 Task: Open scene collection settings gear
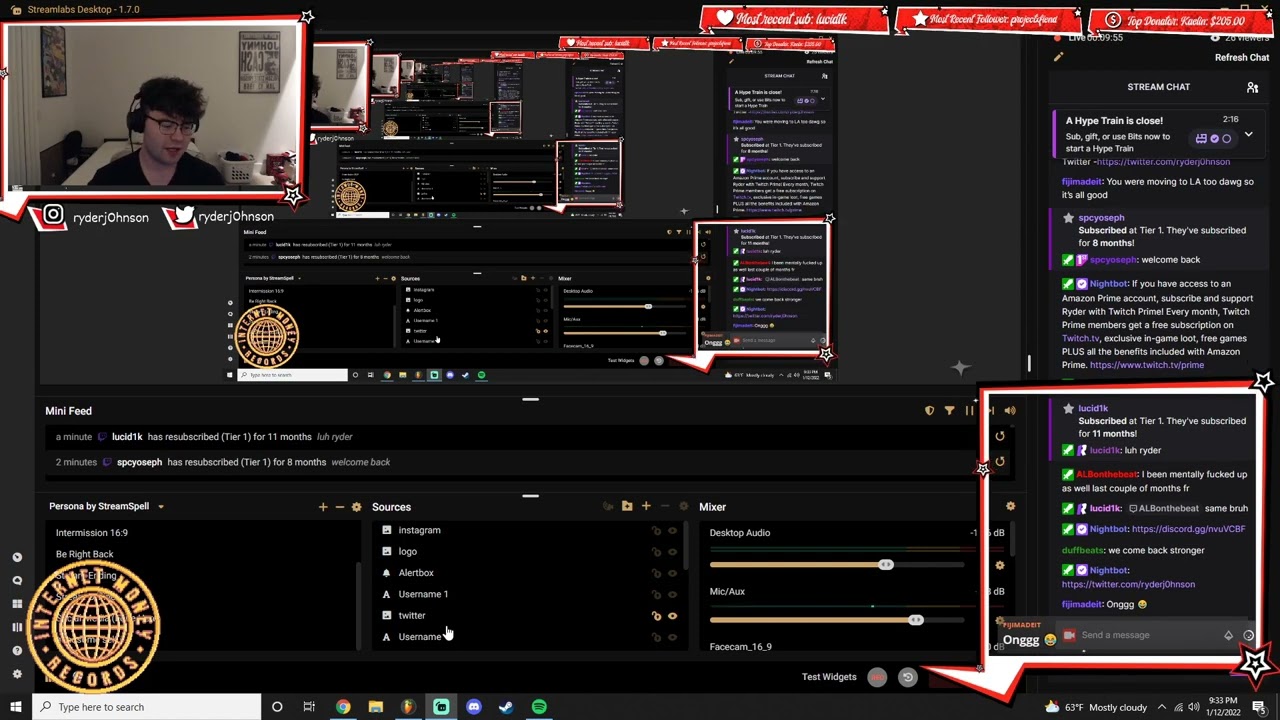(356, 507)
